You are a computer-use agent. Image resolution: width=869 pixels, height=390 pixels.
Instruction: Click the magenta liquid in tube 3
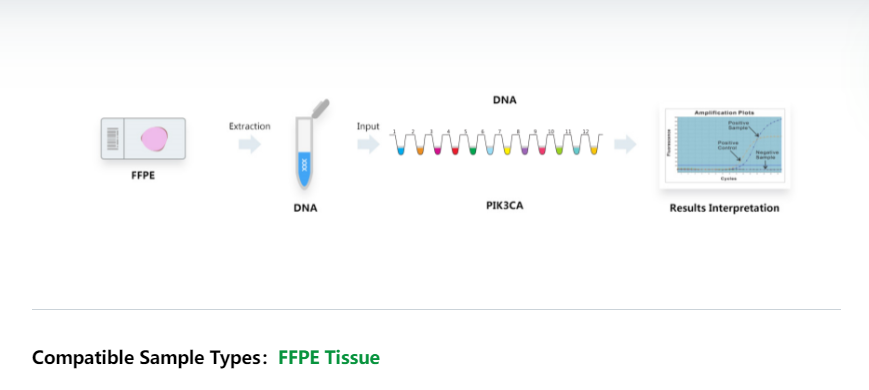(x=437, y=151)
